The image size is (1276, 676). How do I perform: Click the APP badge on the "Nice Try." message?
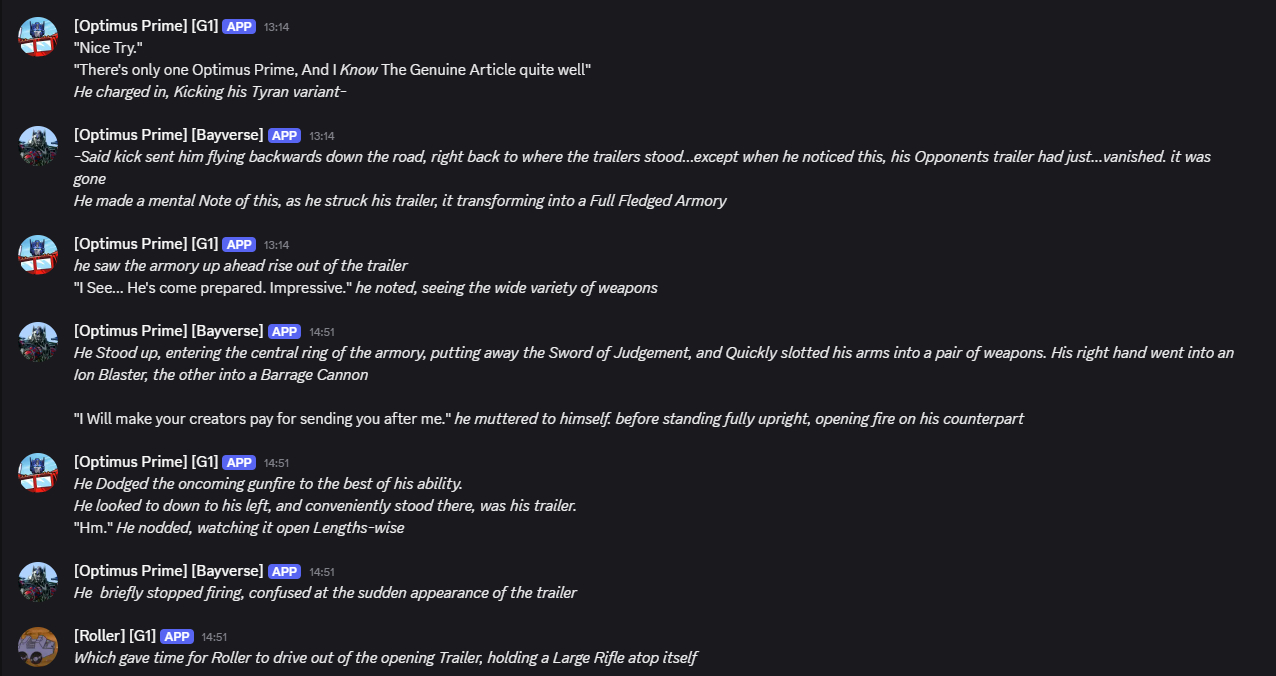coord(239,26)
